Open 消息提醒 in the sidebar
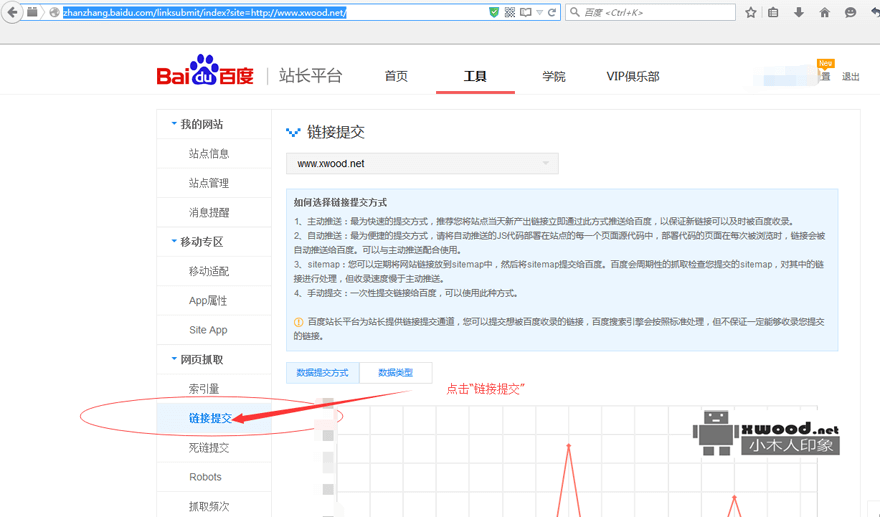The width and height of the screenshot is (880, 517). click(209, 212)
